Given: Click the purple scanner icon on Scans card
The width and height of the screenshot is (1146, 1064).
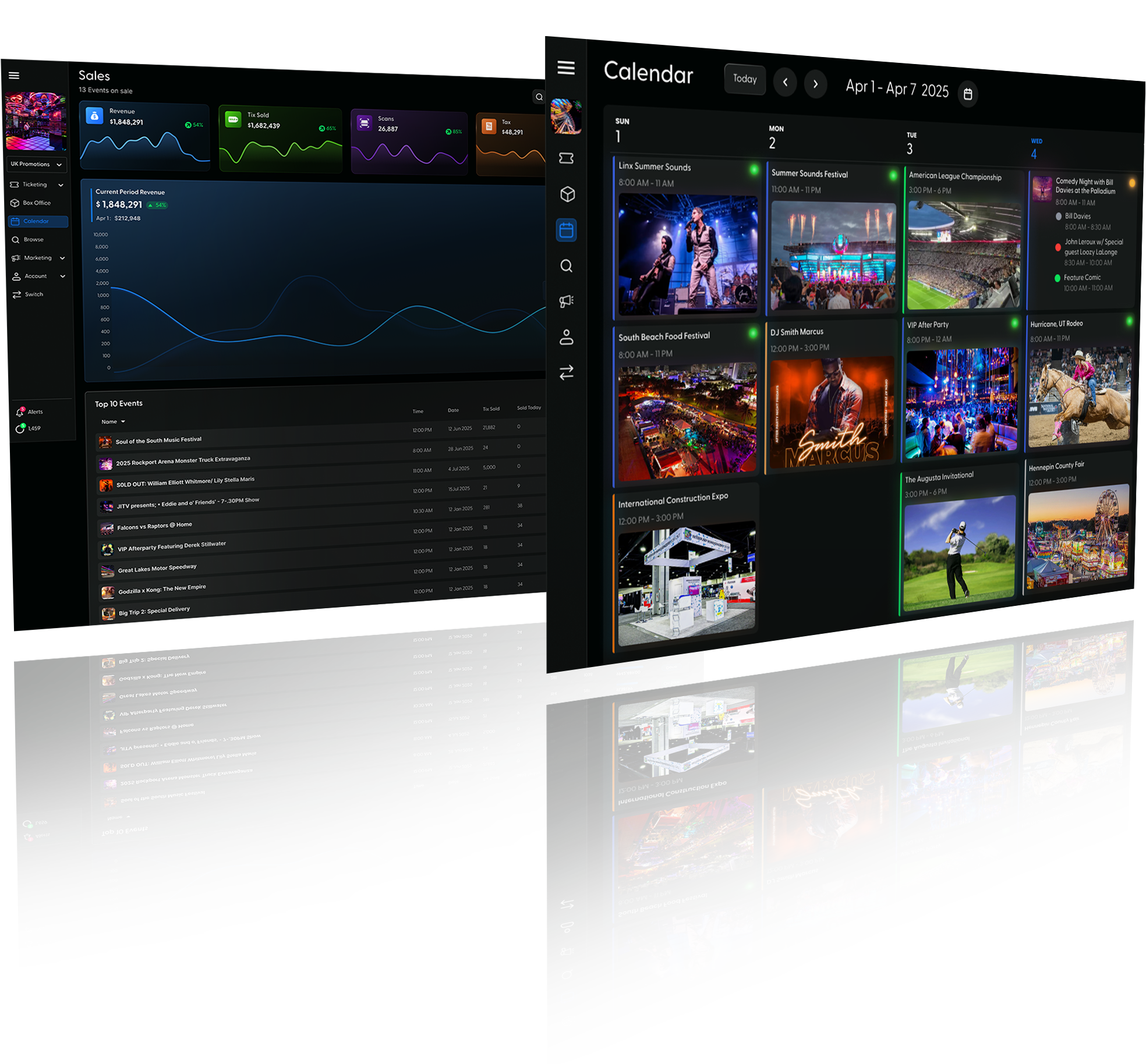Looking at the screenshot, I should pyautogui.click(x=365, y=122).
